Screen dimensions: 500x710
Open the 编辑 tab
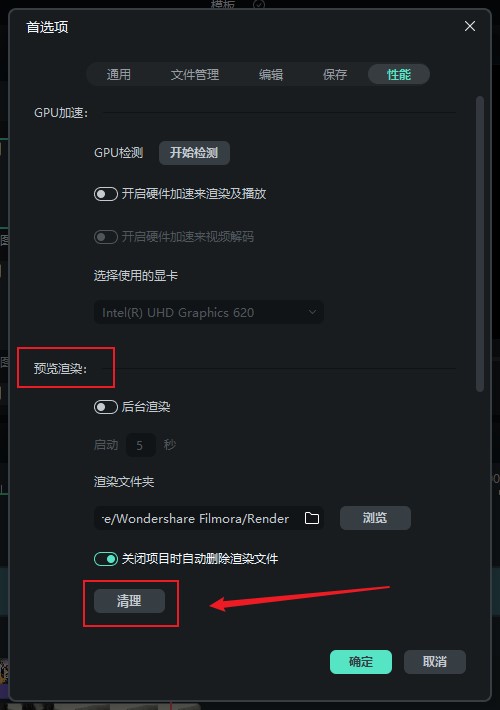(x=271, y=74)
